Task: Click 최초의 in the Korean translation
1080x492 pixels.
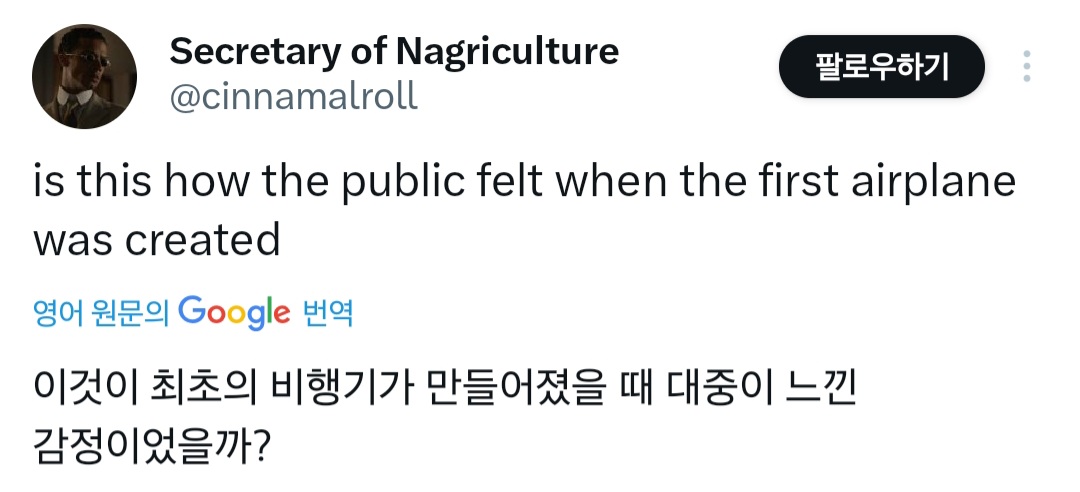Action: (x=201, y=387)
